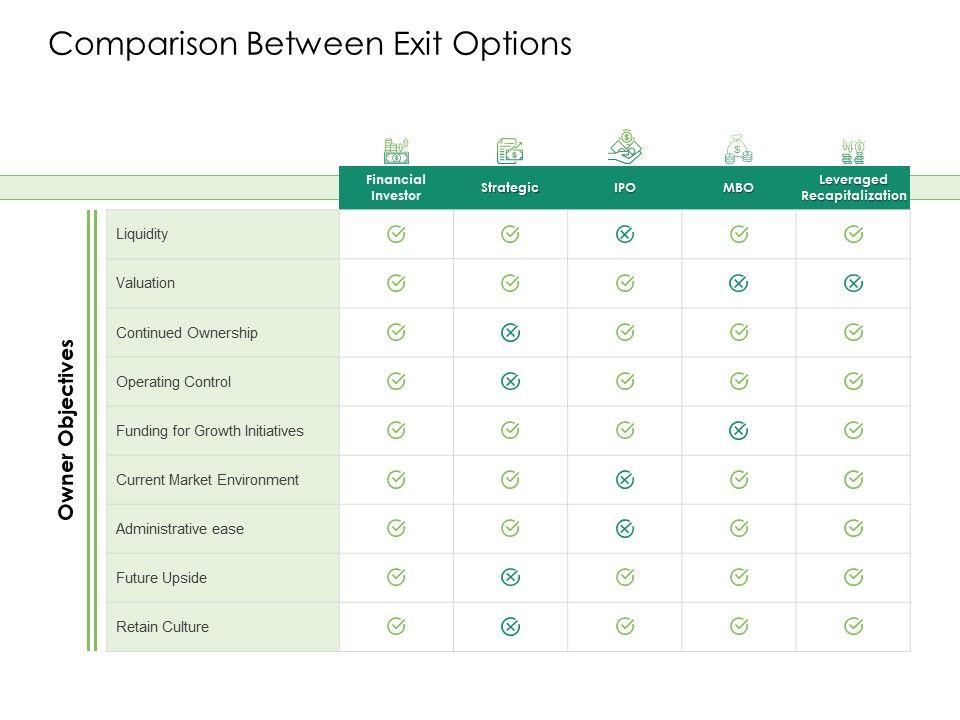
Task: Select the Strategic column header
Action: (x=510, y=187)
